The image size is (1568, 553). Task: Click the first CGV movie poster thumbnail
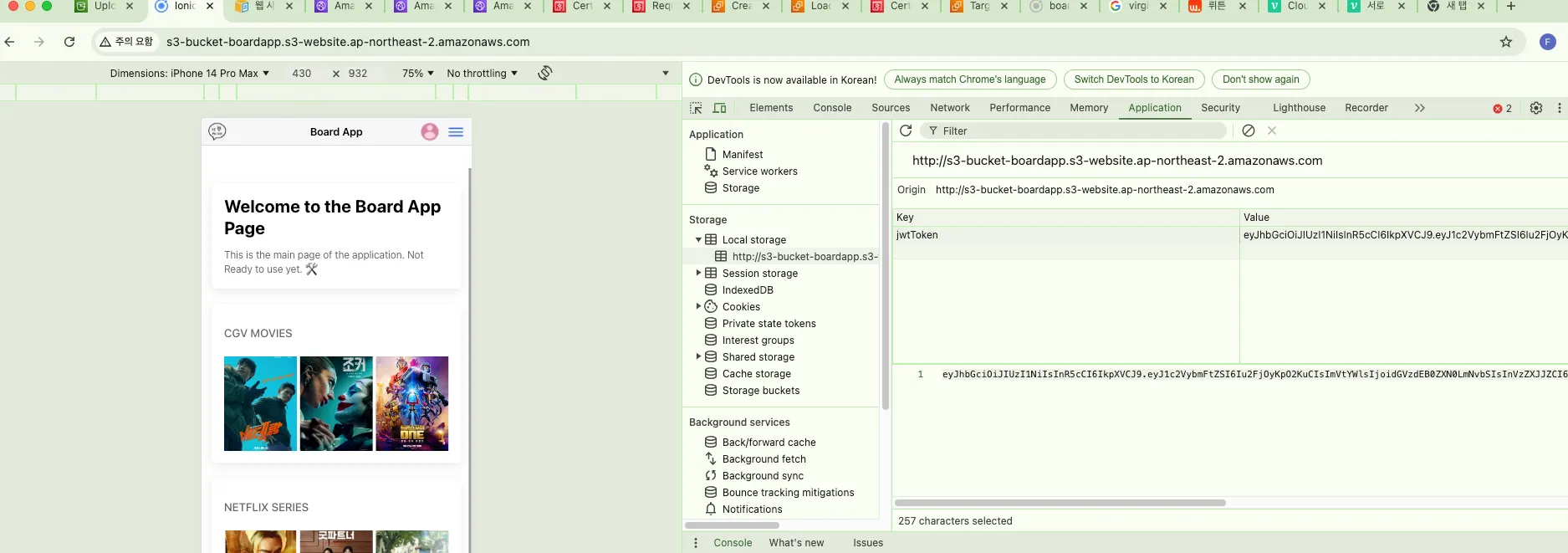[x=260, y=403]
